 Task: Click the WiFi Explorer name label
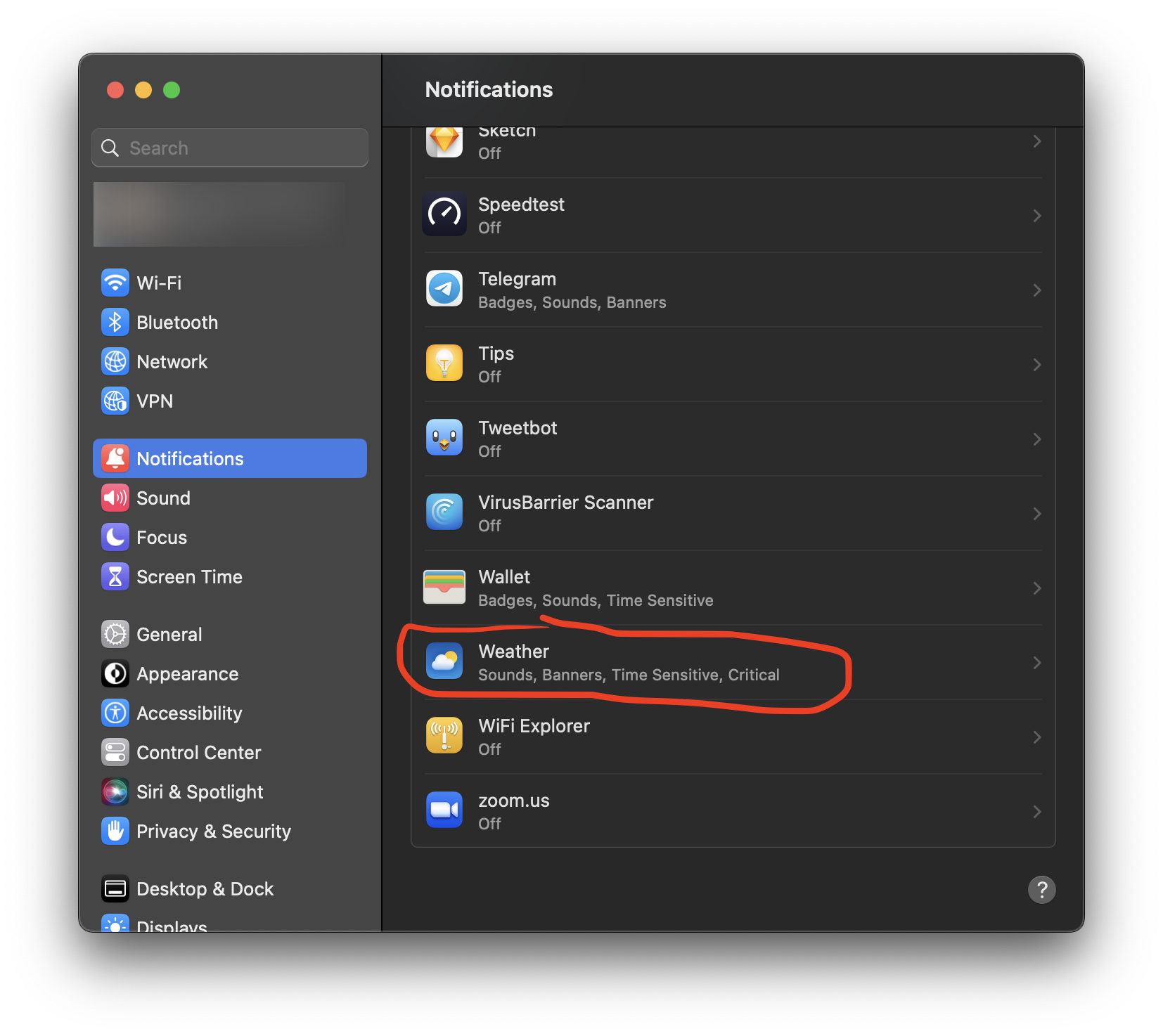(534, 726)
